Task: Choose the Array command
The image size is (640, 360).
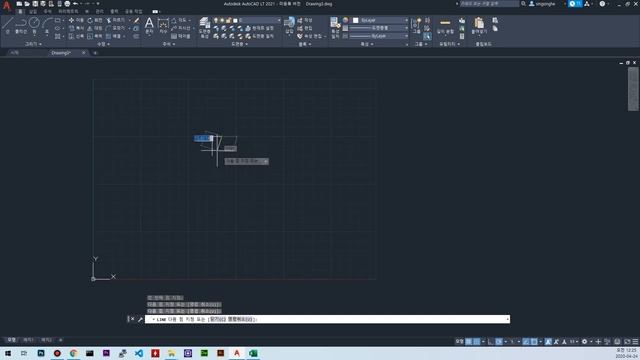Action: coord(114,36)
